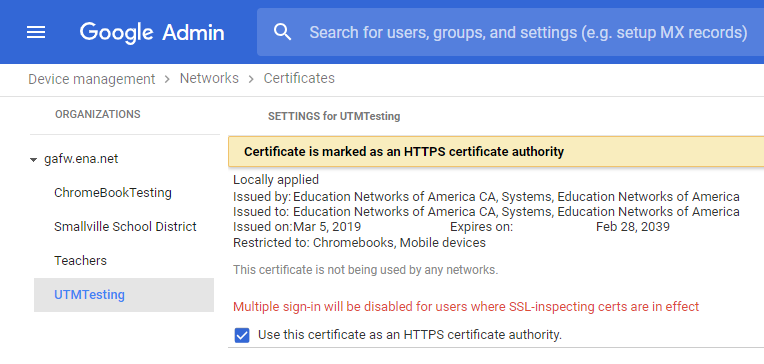This screenshot has height=364, width=764.
Task: Click the Feb 28, 2039 expiry date
Action: pos(632,227)
